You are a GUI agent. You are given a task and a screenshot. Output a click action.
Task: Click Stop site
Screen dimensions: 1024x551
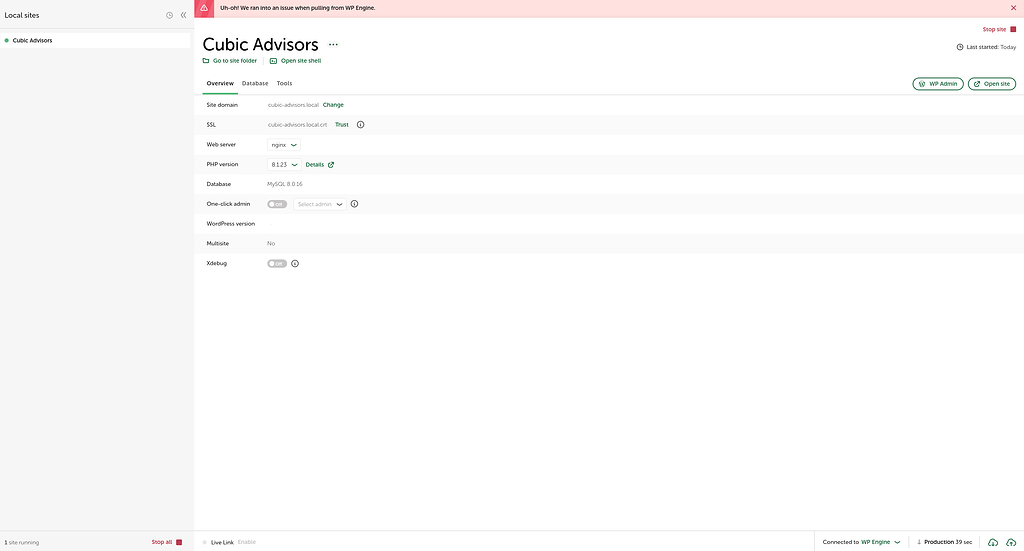999,29
